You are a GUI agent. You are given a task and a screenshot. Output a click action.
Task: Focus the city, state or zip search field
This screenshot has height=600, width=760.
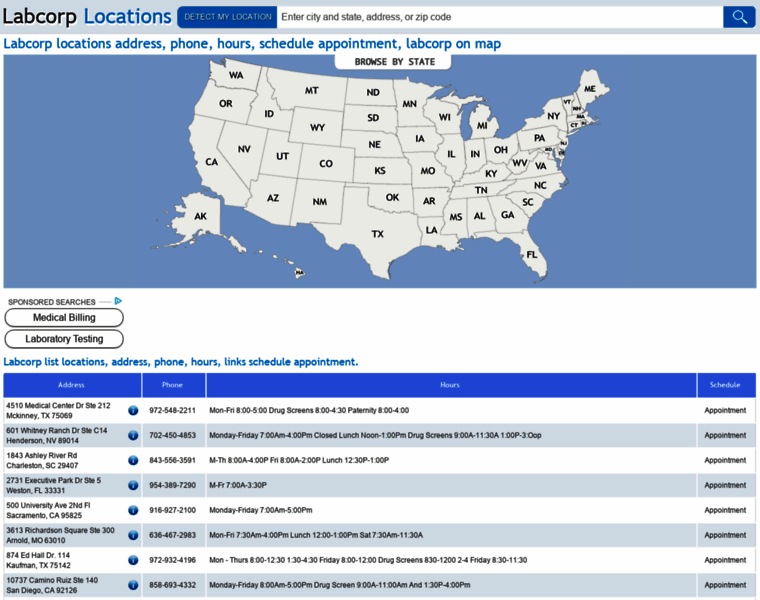coord(500,17)
